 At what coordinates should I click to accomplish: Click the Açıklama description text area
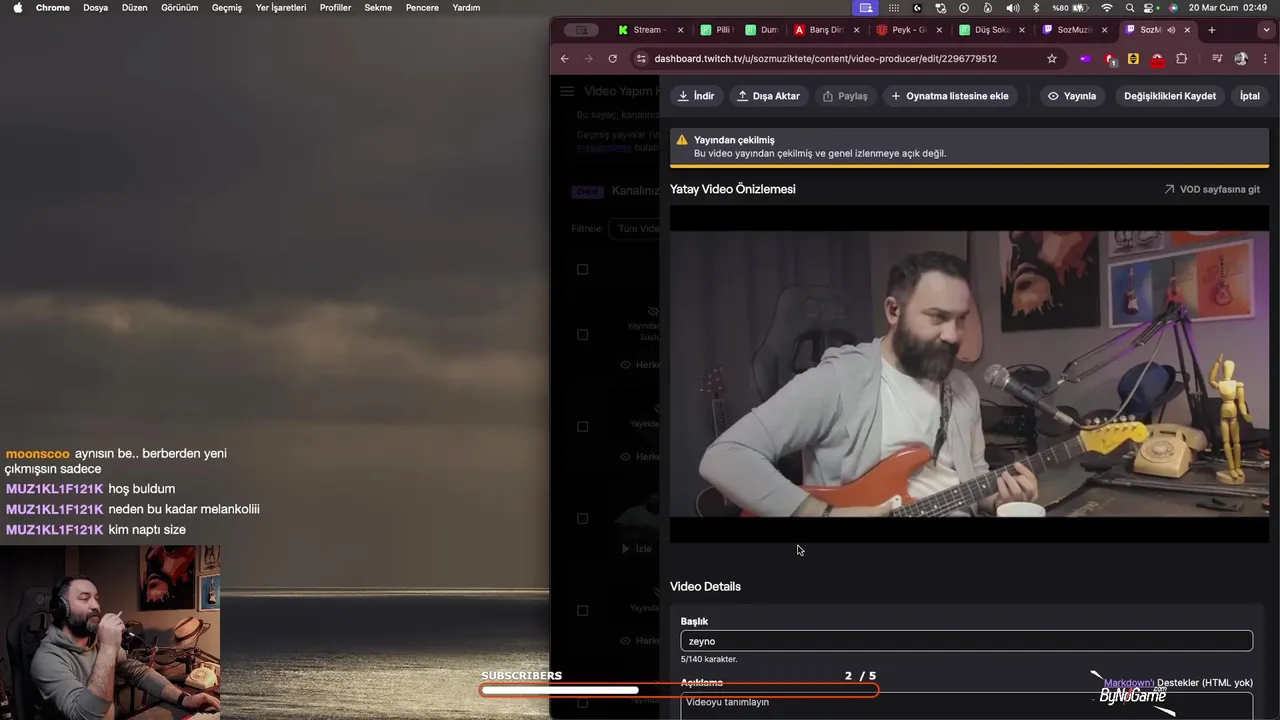tap(966, 704)
